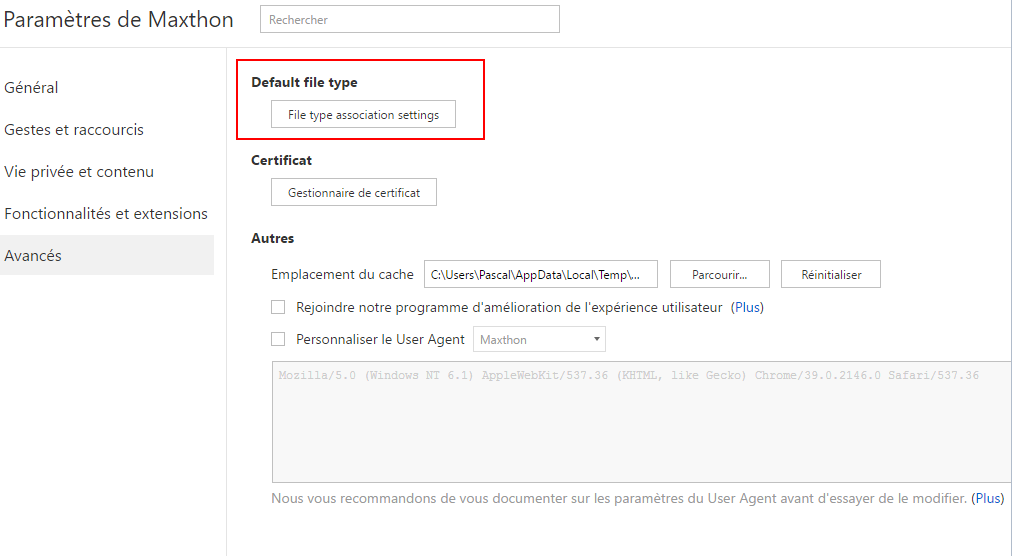Click the Personnaliser le User Agent label
Viewport: 1012px width, 556px height.
(380, 340)
